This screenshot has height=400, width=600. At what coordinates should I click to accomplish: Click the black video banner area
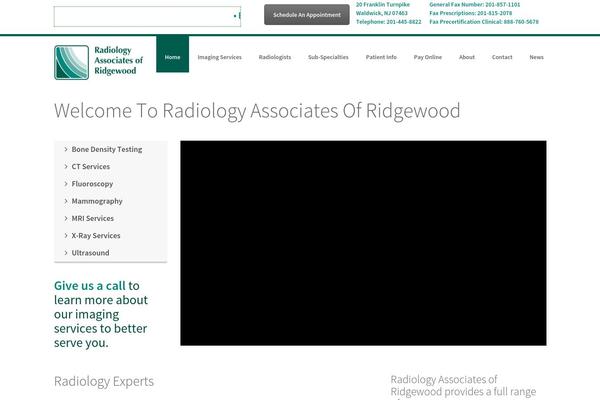click(x=364, y=243)
